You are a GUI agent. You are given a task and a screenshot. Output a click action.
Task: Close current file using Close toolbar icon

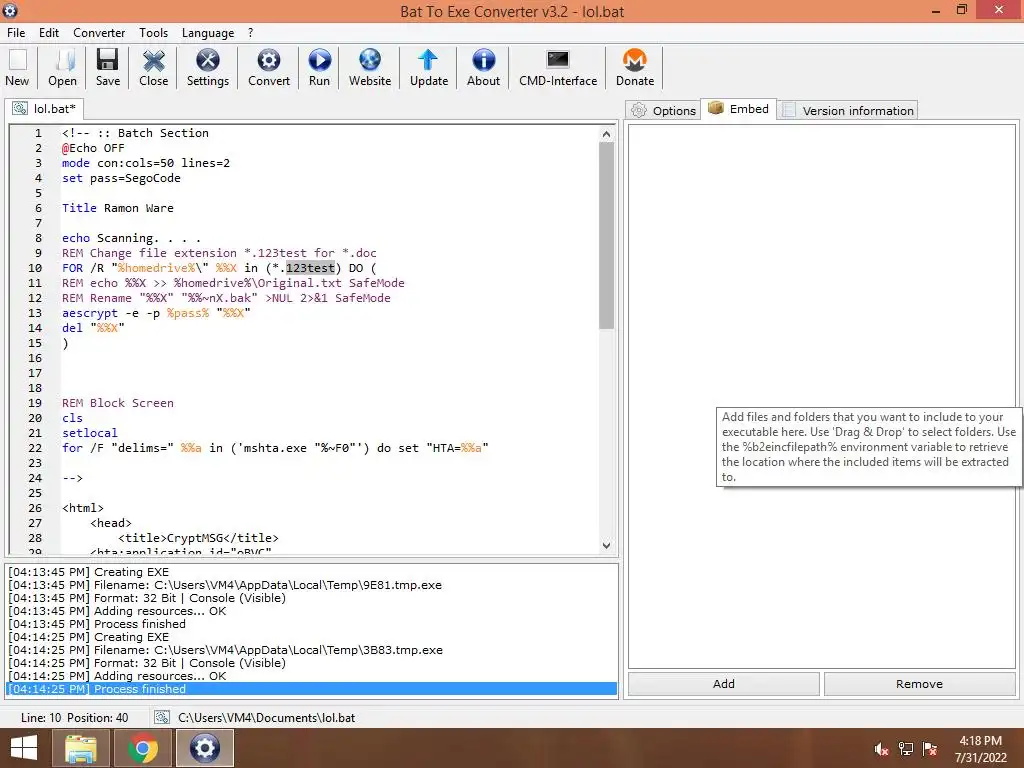pos(153,67)
